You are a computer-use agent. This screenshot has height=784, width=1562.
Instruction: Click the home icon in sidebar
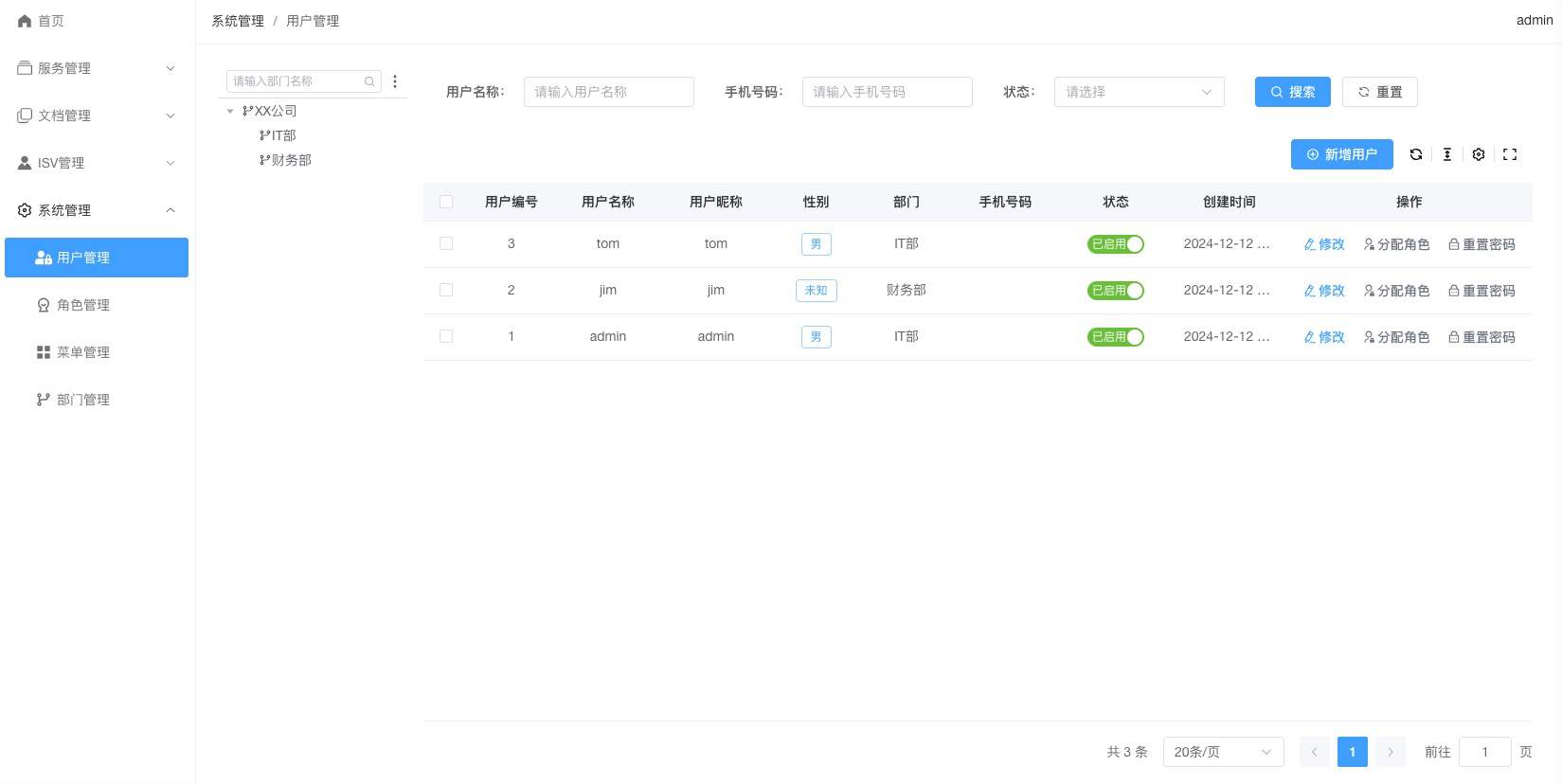[x=25, y=21]
